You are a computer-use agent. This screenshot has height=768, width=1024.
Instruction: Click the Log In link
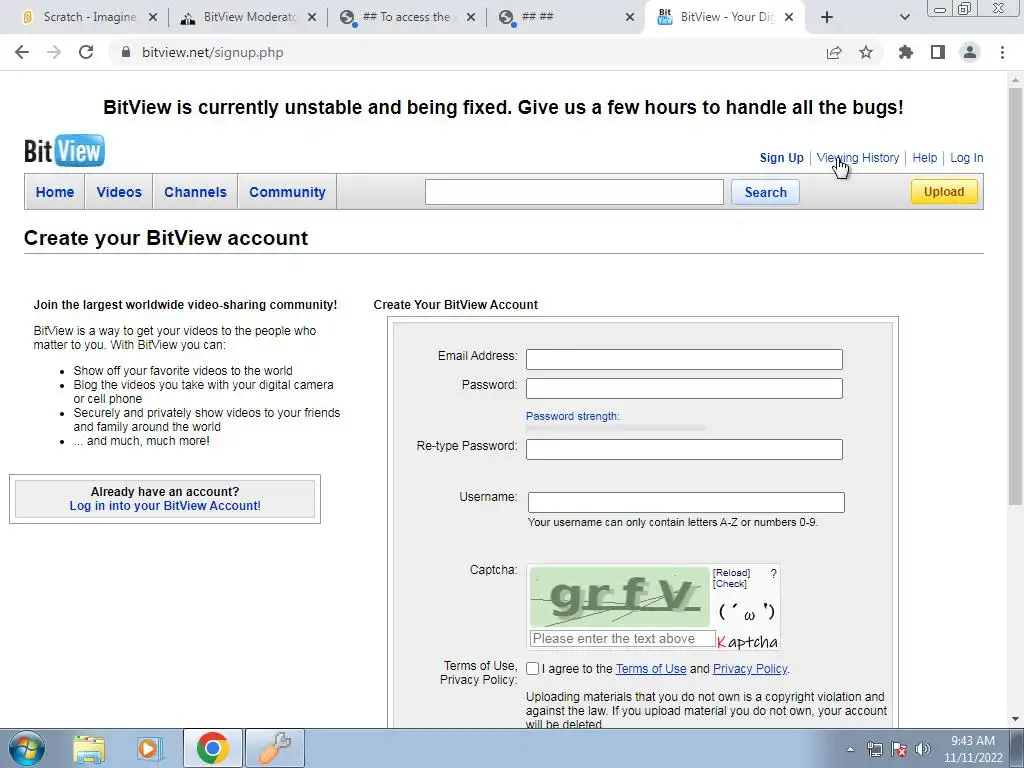pos(967,157)
